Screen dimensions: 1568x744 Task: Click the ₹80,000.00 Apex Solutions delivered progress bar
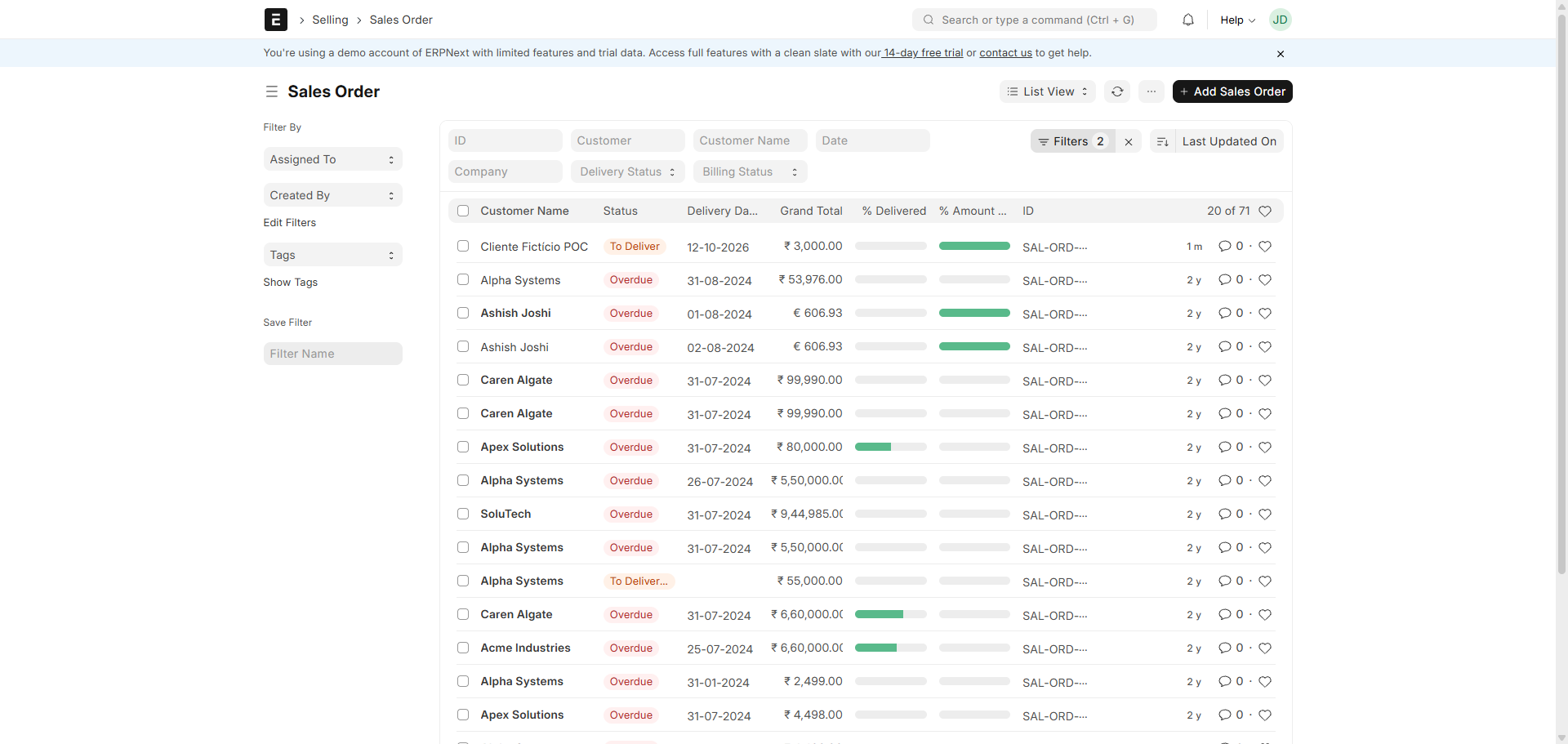[x=890, y=447]
